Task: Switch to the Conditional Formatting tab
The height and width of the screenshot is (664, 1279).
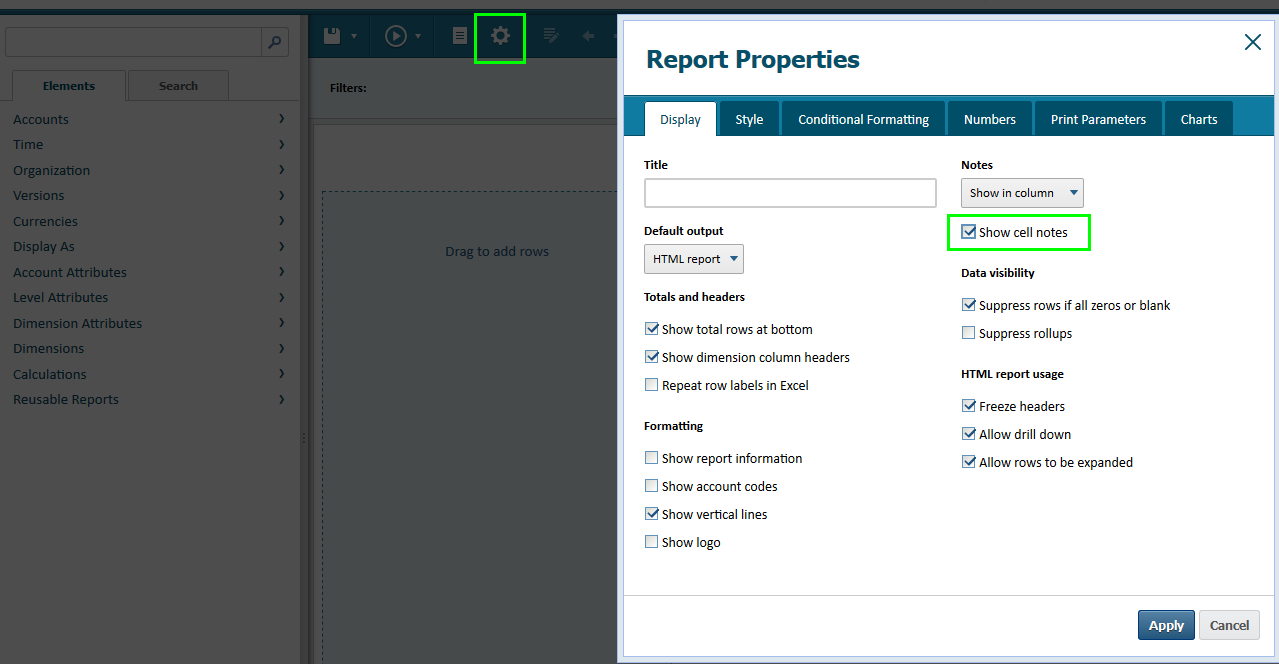Action: 863,119
